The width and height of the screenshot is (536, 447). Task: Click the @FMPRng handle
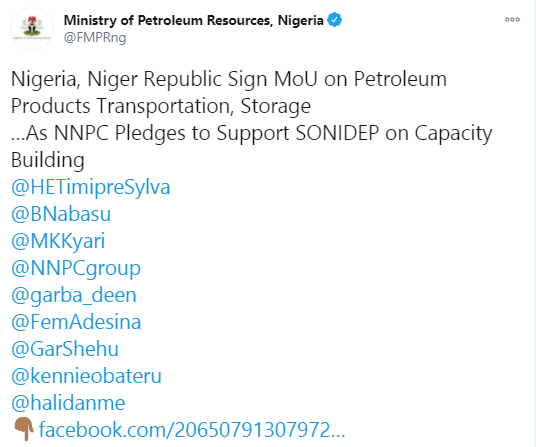[95, 37]
